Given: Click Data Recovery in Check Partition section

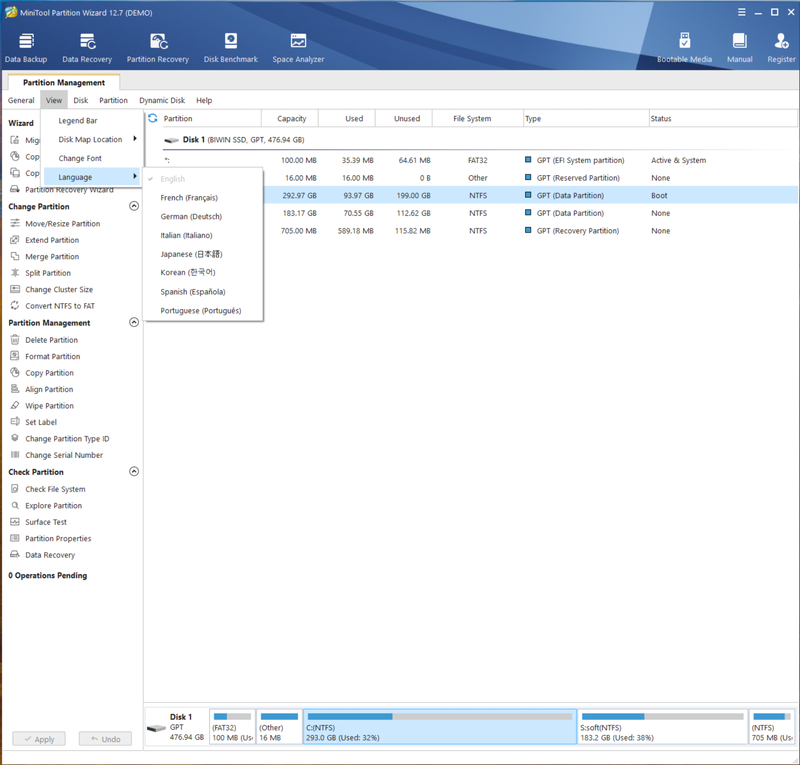Looking at the screenshot, I should coord(50,555).
